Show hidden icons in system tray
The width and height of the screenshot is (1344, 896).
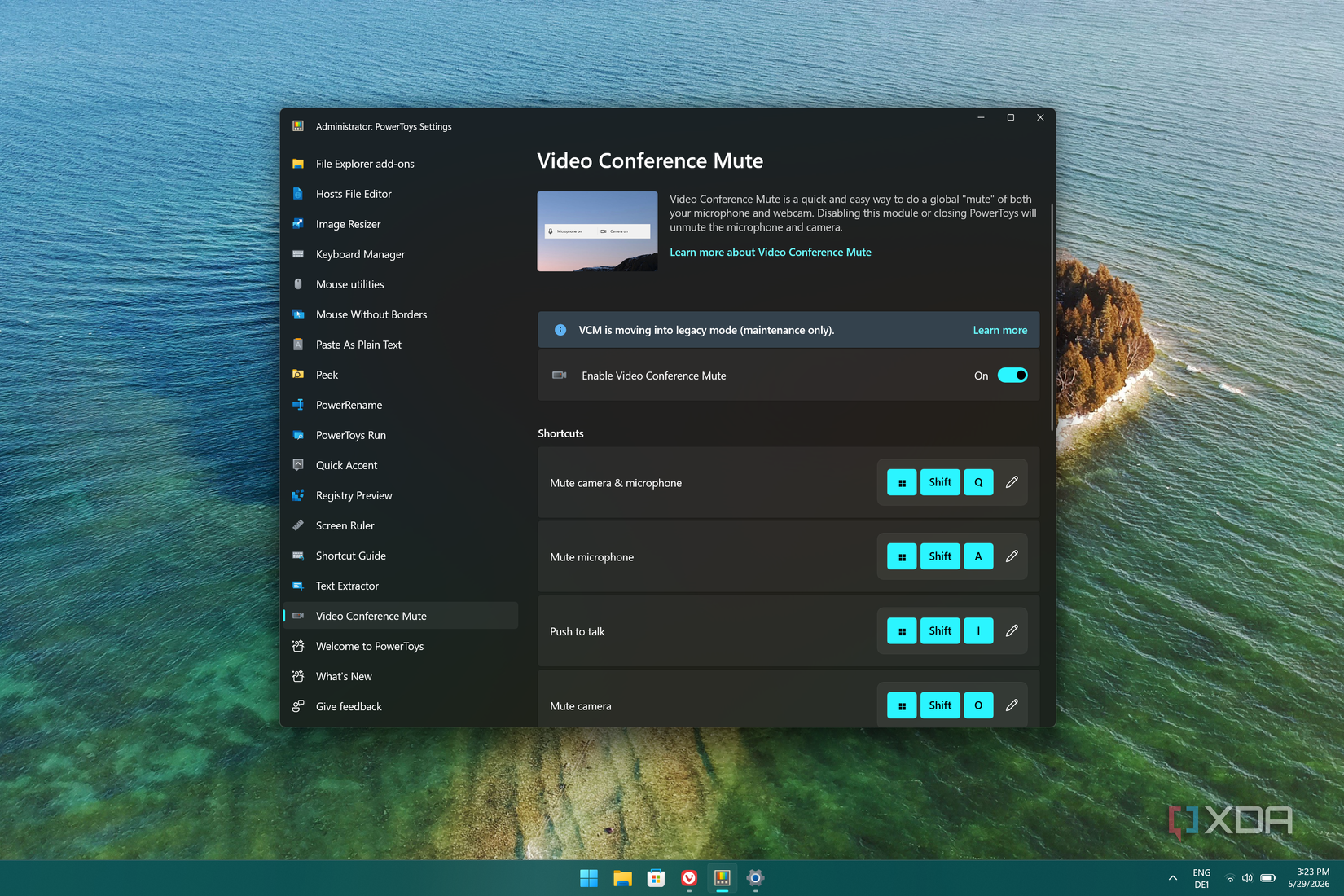(x=1173, y=878)
